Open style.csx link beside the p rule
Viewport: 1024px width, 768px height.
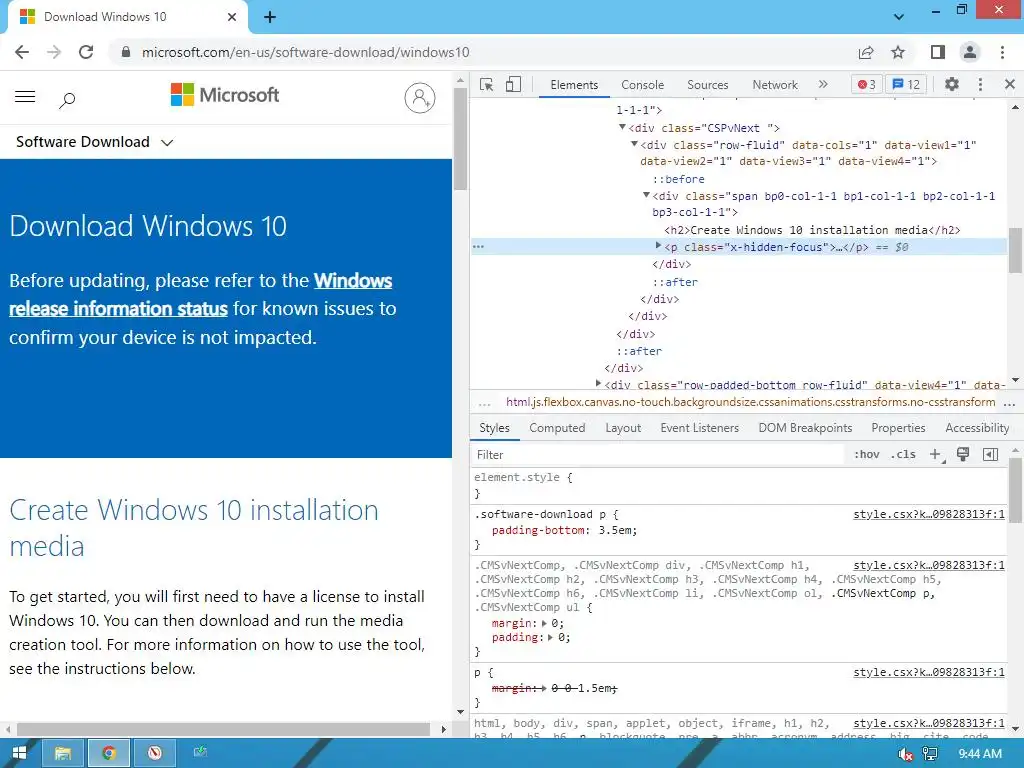(929, 673)
